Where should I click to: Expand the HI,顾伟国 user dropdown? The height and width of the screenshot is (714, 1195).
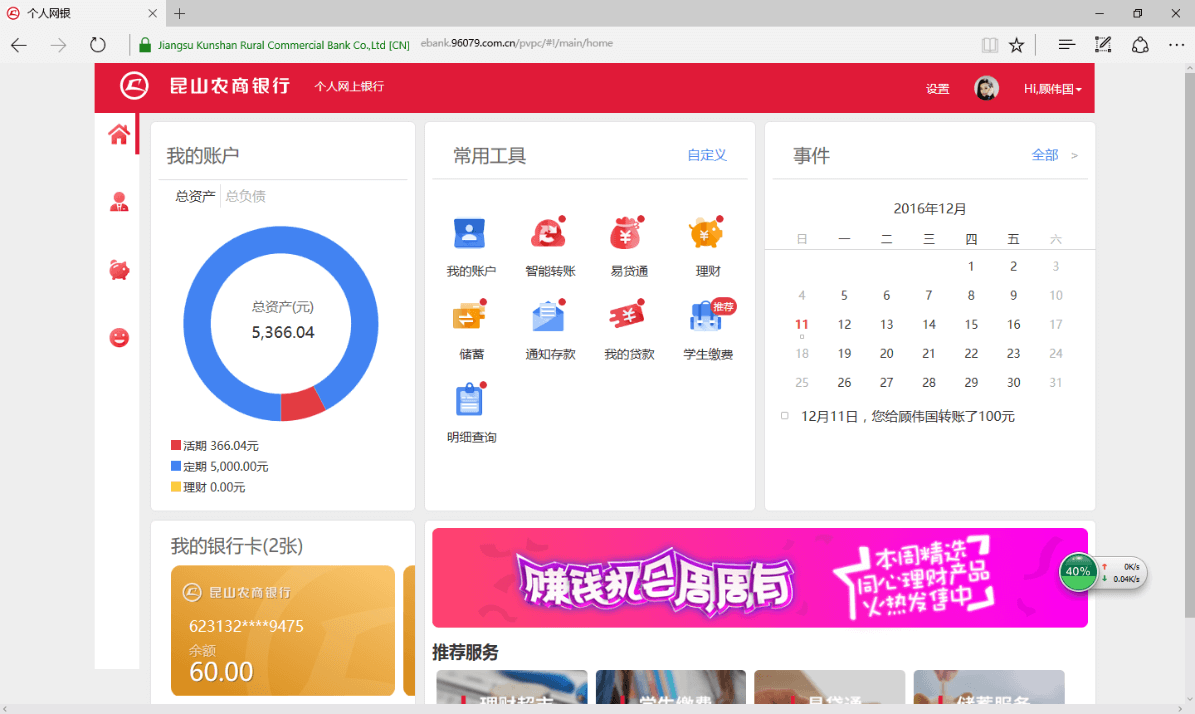pos(1052,89)
